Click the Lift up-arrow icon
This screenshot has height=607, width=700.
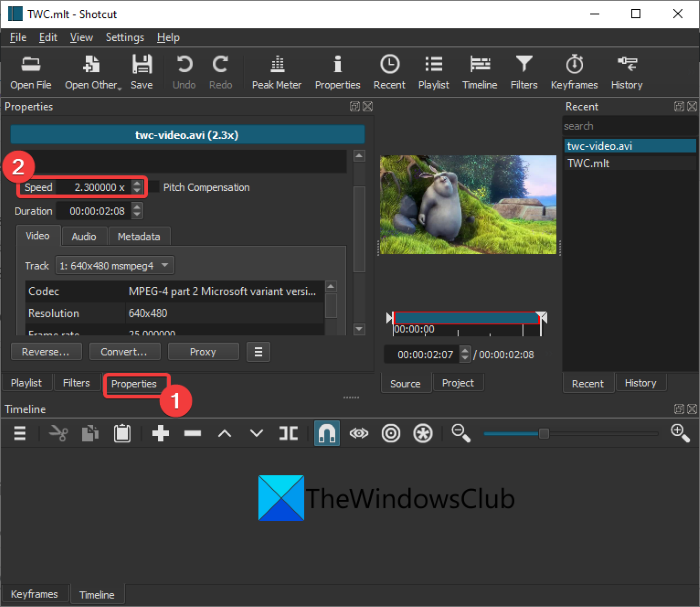(x=225, y=433)
